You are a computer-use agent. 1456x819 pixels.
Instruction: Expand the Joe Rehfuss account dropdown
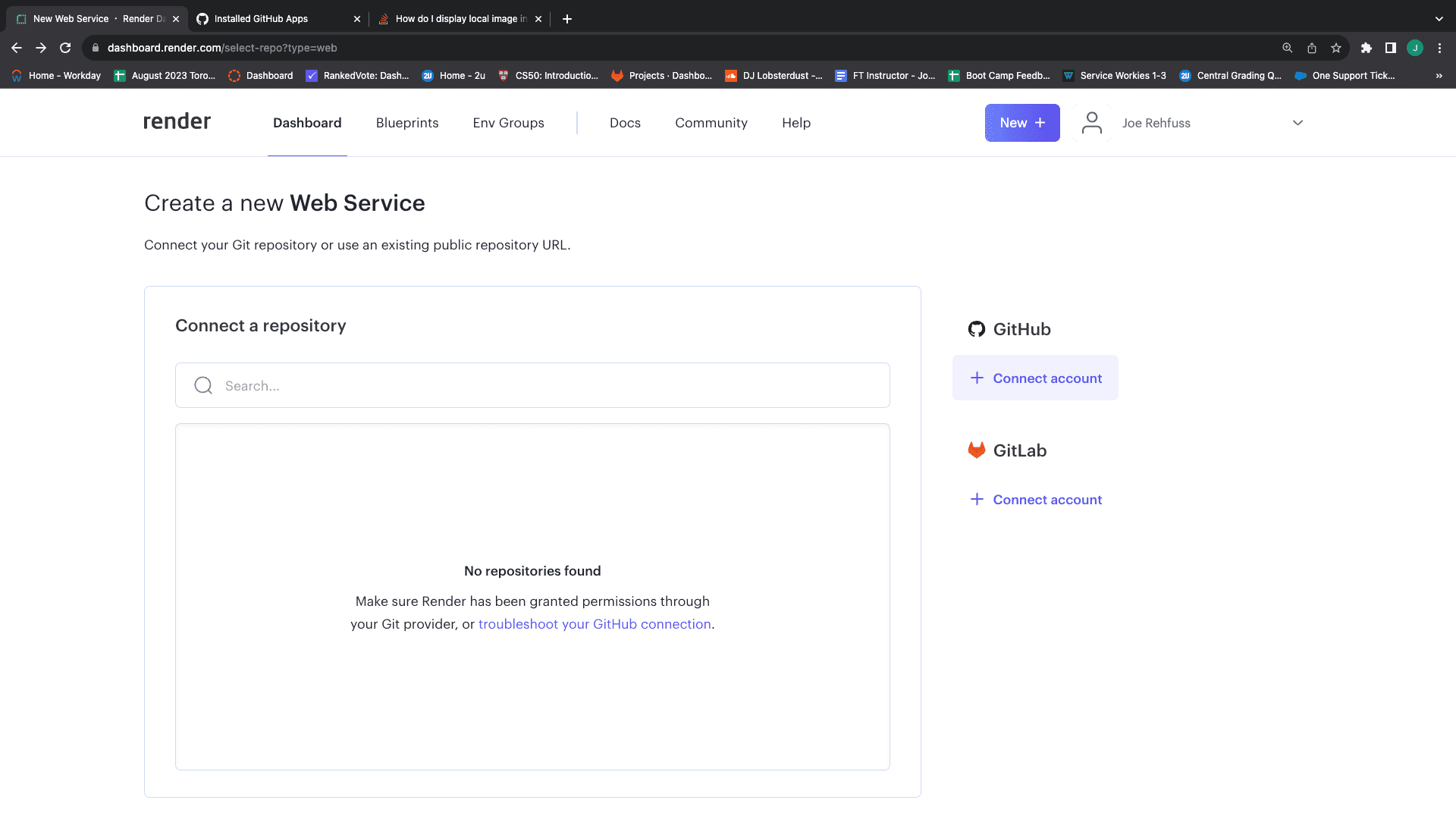(x=1298, y=123)
